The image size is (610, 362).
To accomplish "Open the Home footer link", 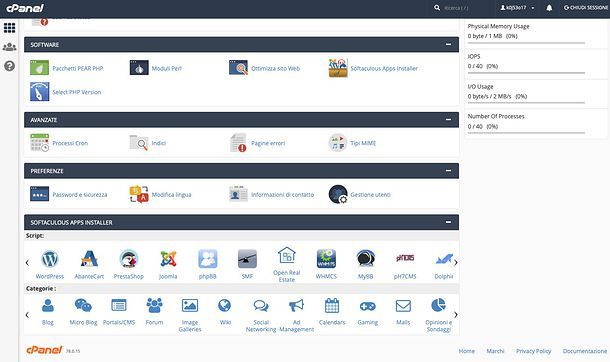I will click(466, 351).
